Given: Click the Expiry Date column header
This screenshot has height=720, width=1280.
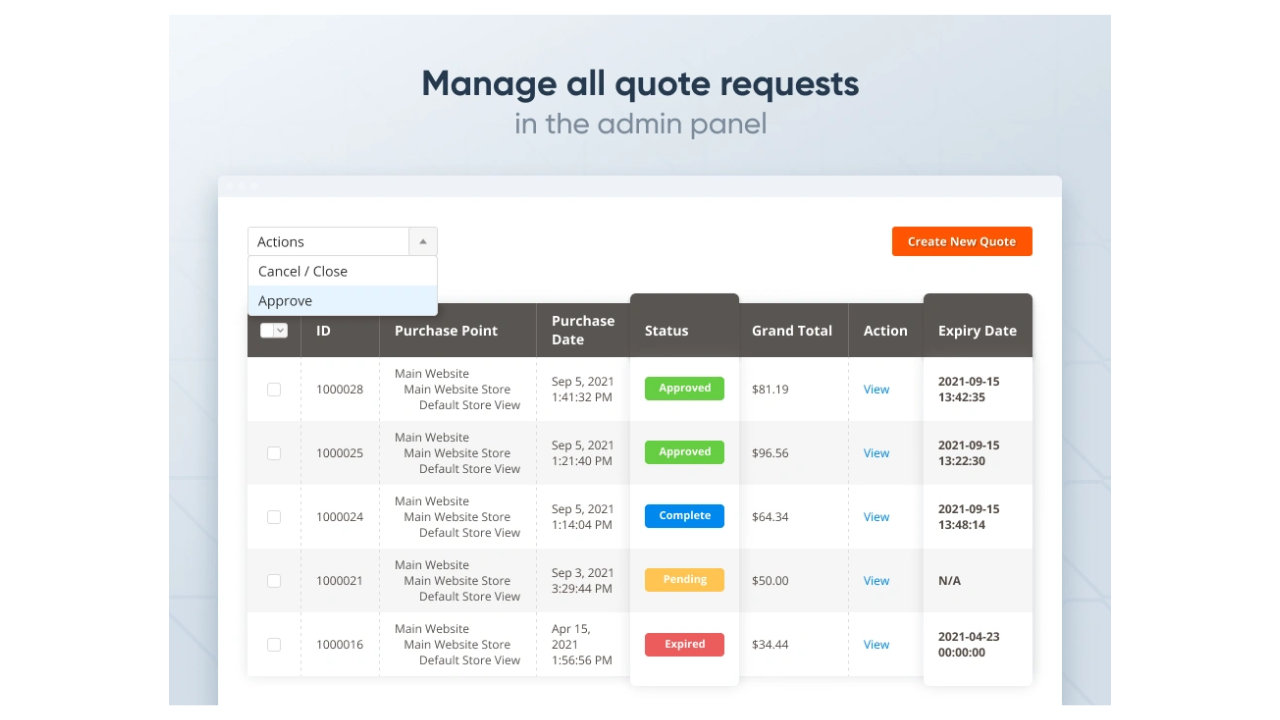Looking at the screenshot, I should click(977, 331).
